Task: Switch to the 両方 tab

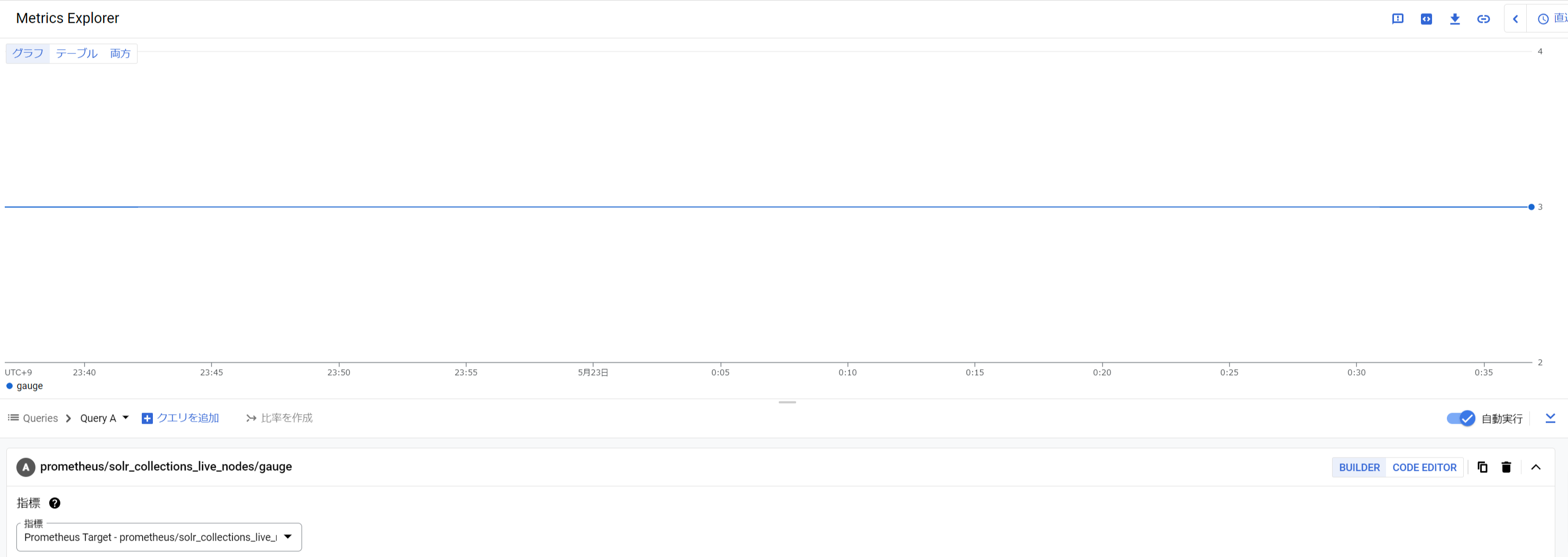Action: click(120, 53)
